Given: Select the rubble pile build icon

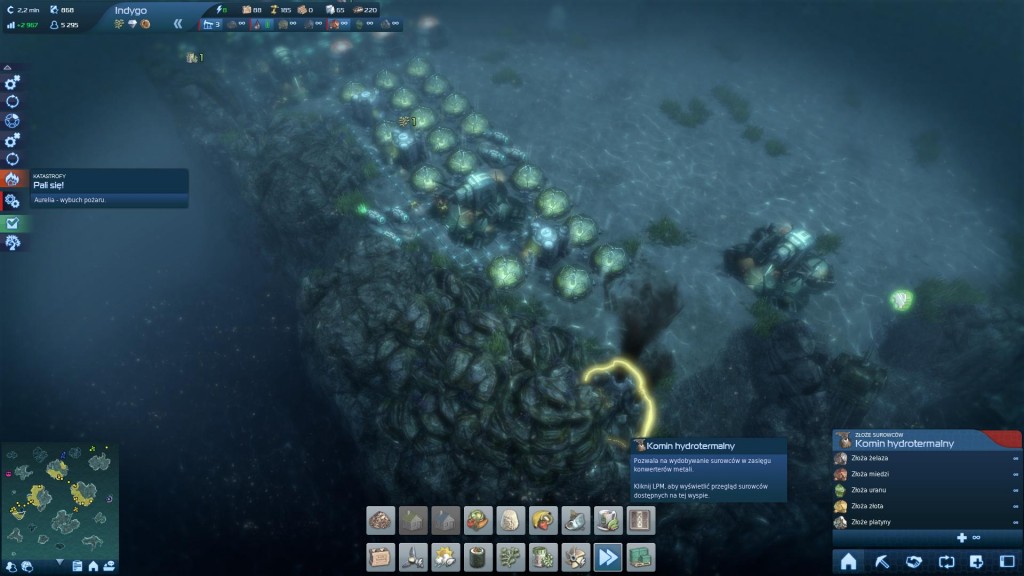Looking at the screenshot, I should tap(381, 521).
